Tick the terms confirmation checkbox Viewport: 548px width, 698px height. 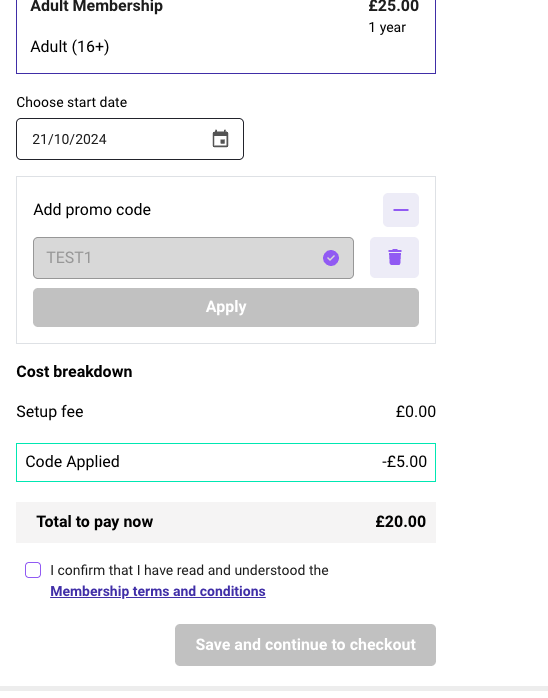pos(33,570)
